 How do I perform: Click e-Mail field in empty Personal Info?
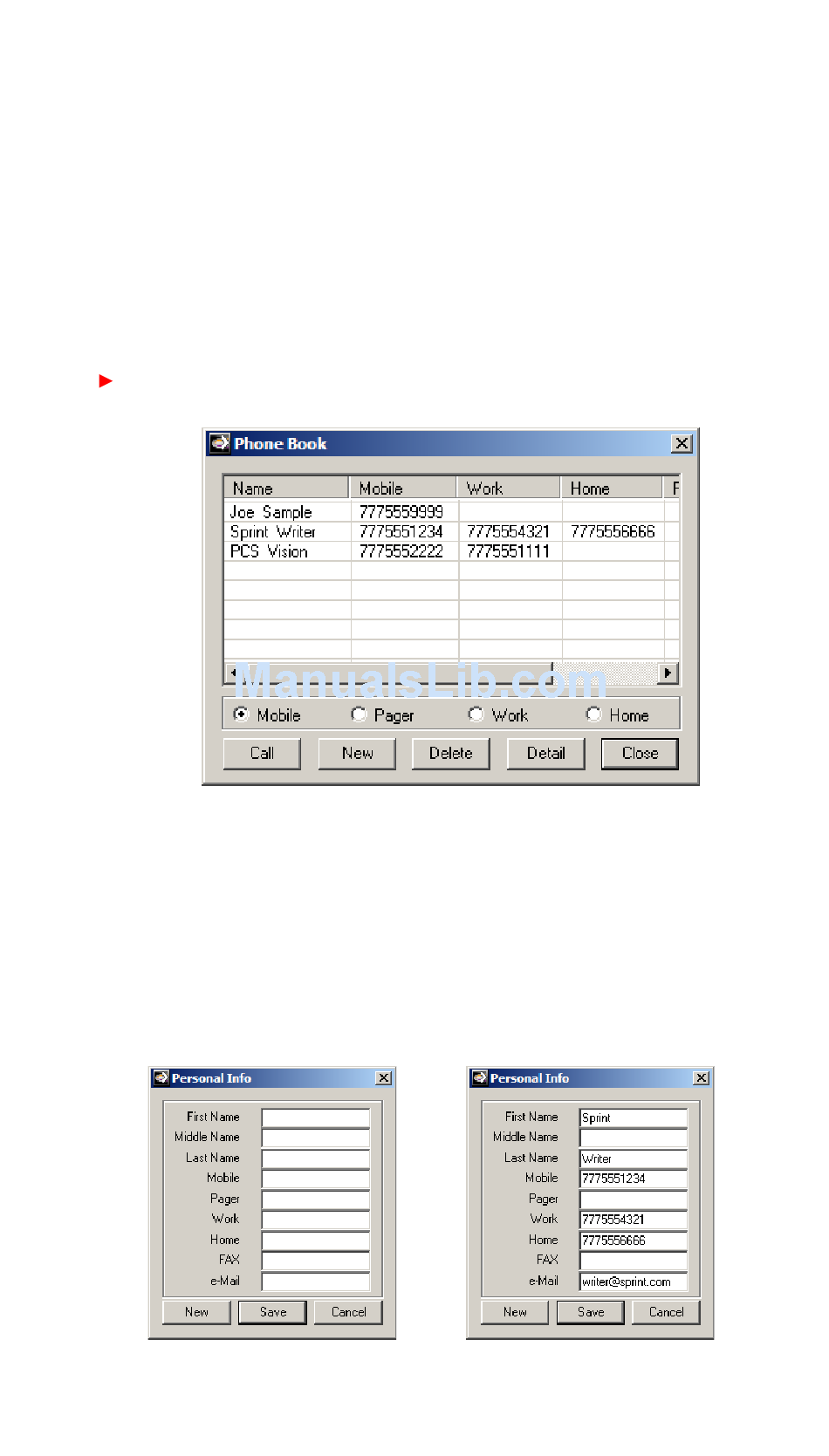pos(316,1282)
